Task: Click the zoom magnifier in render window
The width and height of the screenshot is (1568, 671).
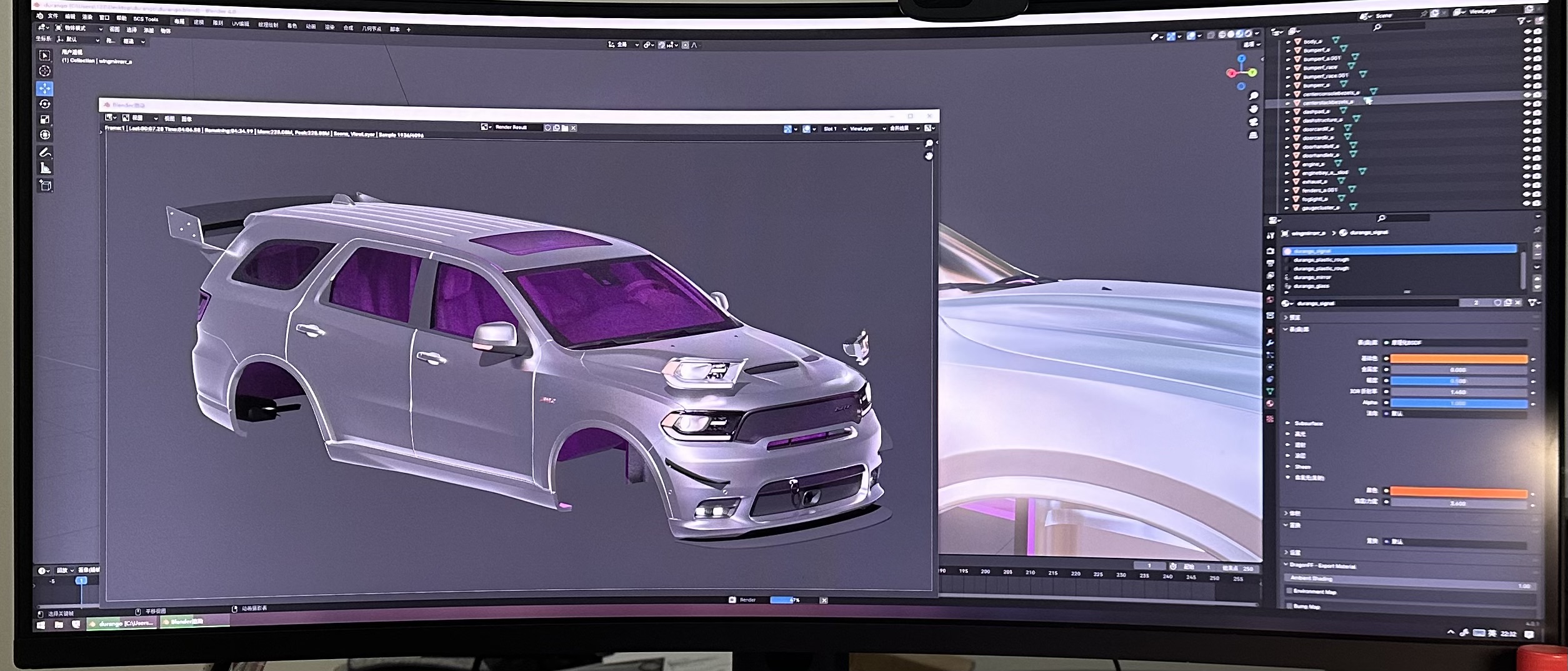Action: click(x=929, y=144)
